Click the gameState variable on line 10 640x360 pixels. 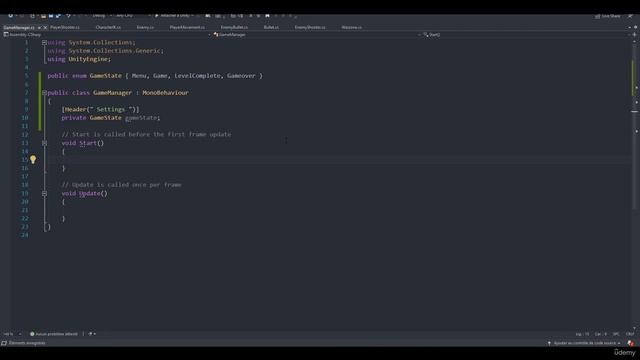pyautogui.click(x=141, y=118)
